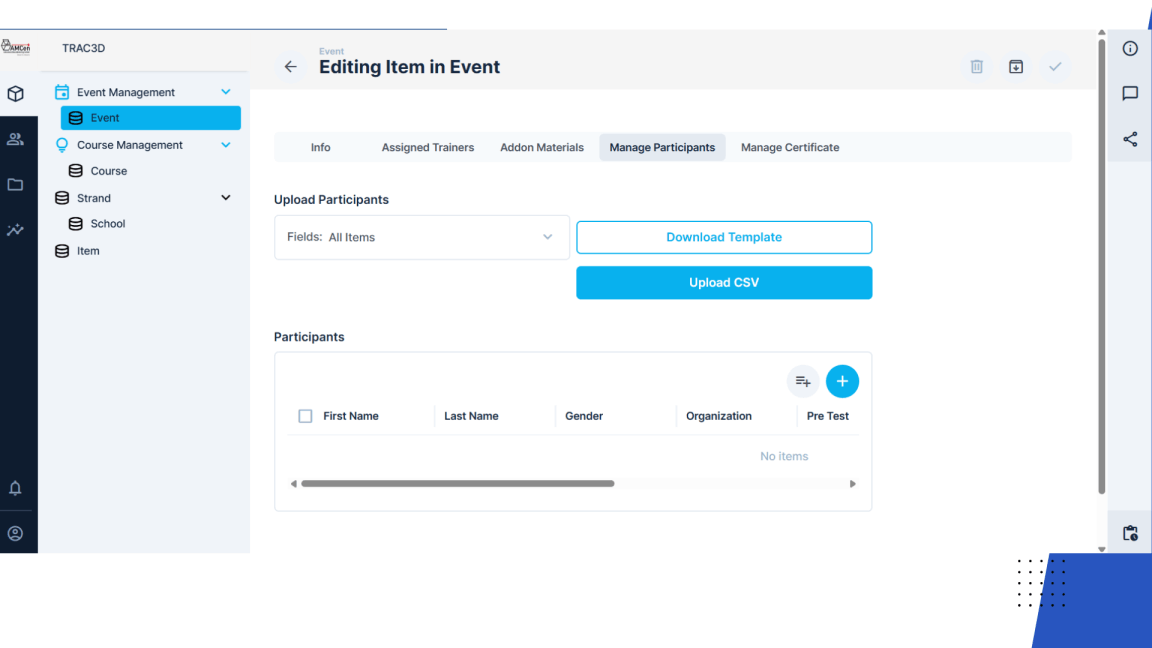1152x648 pixels.
Task: Open the Manage Certificate tab
Action: (789, 147)
